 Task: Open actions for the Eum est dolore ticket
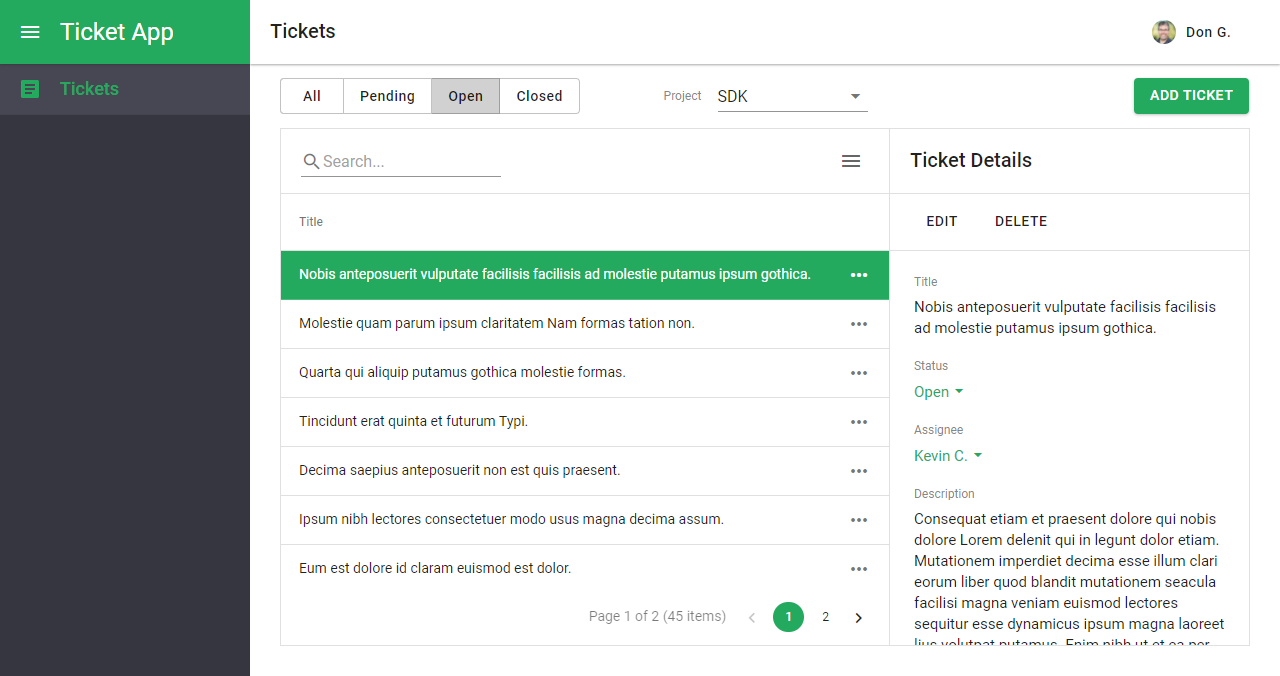pyautogui.click(x=858, y=568)
